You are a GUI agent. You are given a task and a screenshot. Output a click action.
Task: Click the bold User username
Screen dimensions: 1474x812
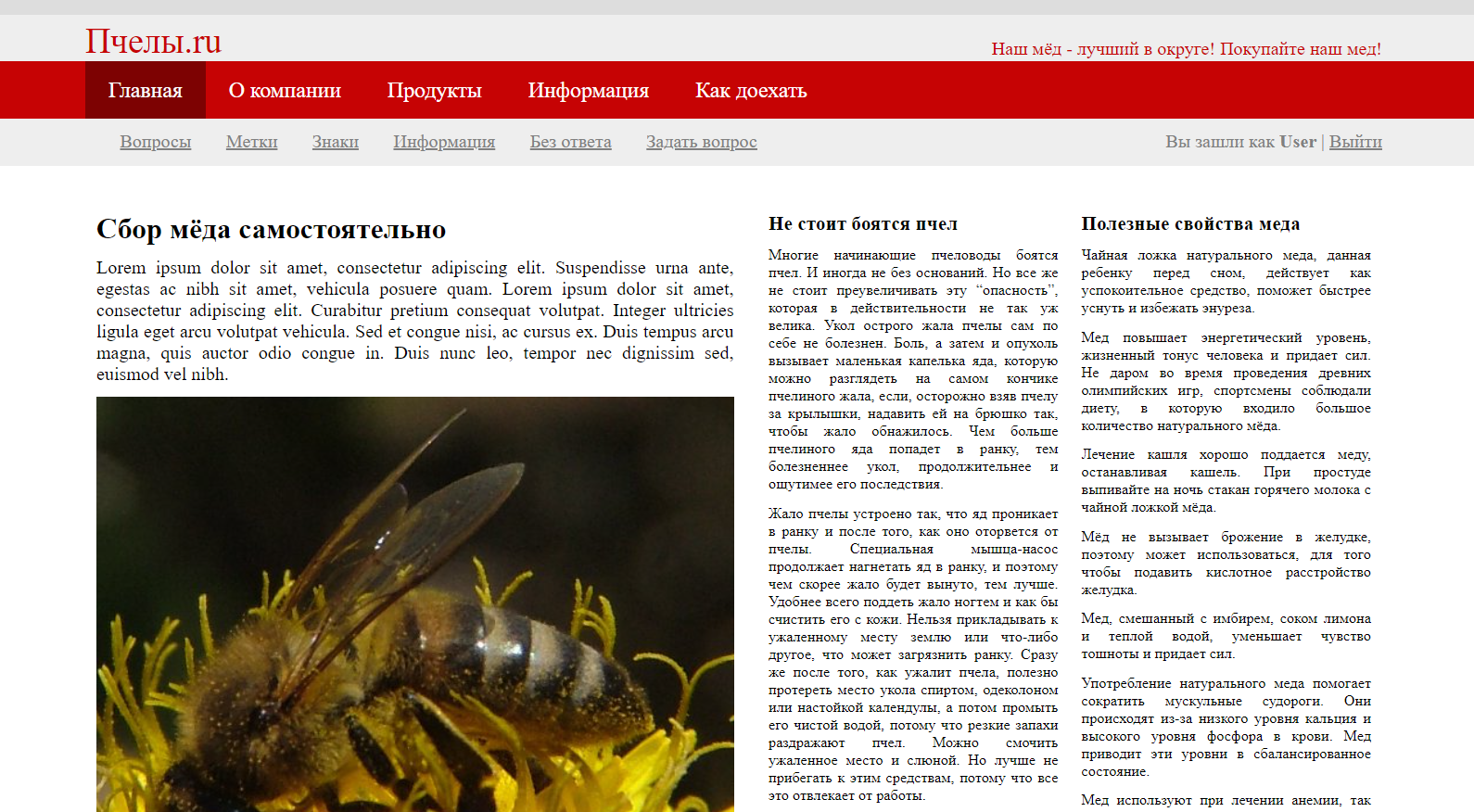click(x=1297, y=142)
